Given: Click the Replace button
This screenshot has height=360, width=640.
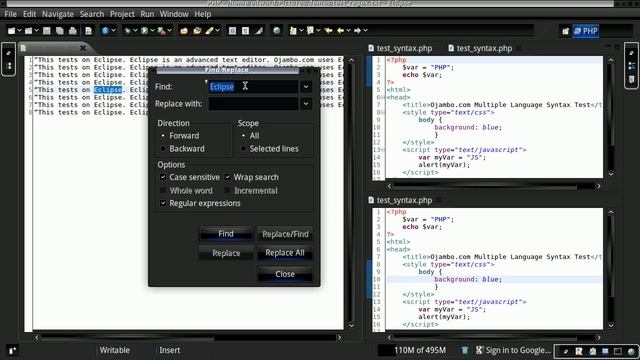Looking at the screenshot, I should tap(226, 253).
